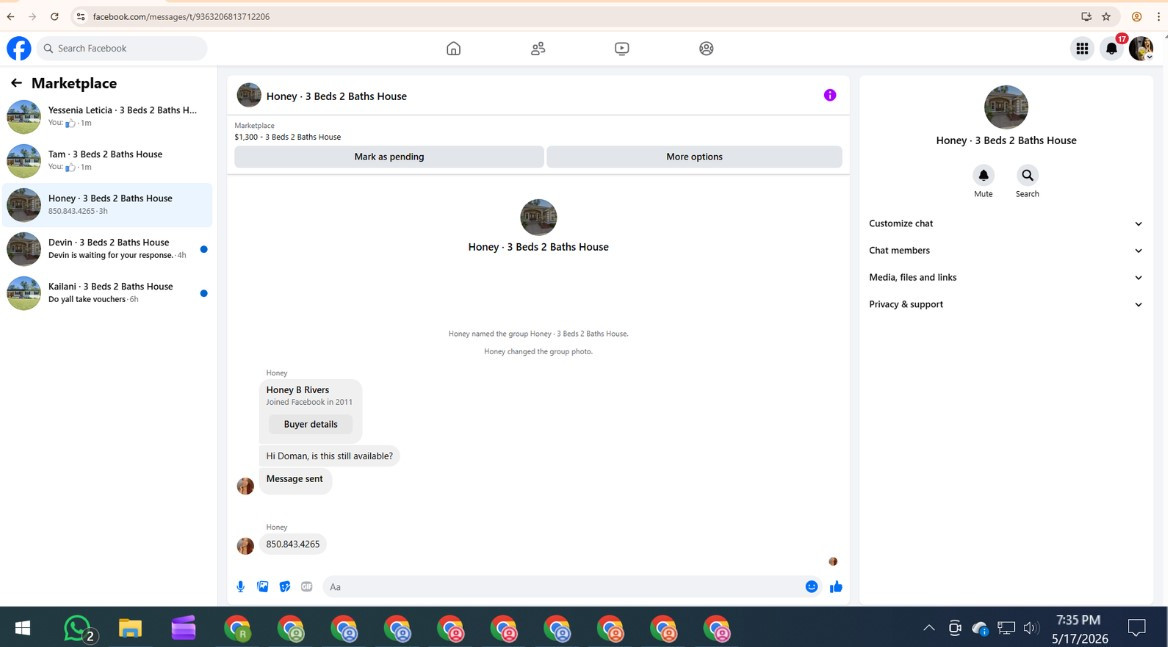Screen dimensions: 1168x647
Task: Go to the Home feed icon
Action: [x=454, y=48]
